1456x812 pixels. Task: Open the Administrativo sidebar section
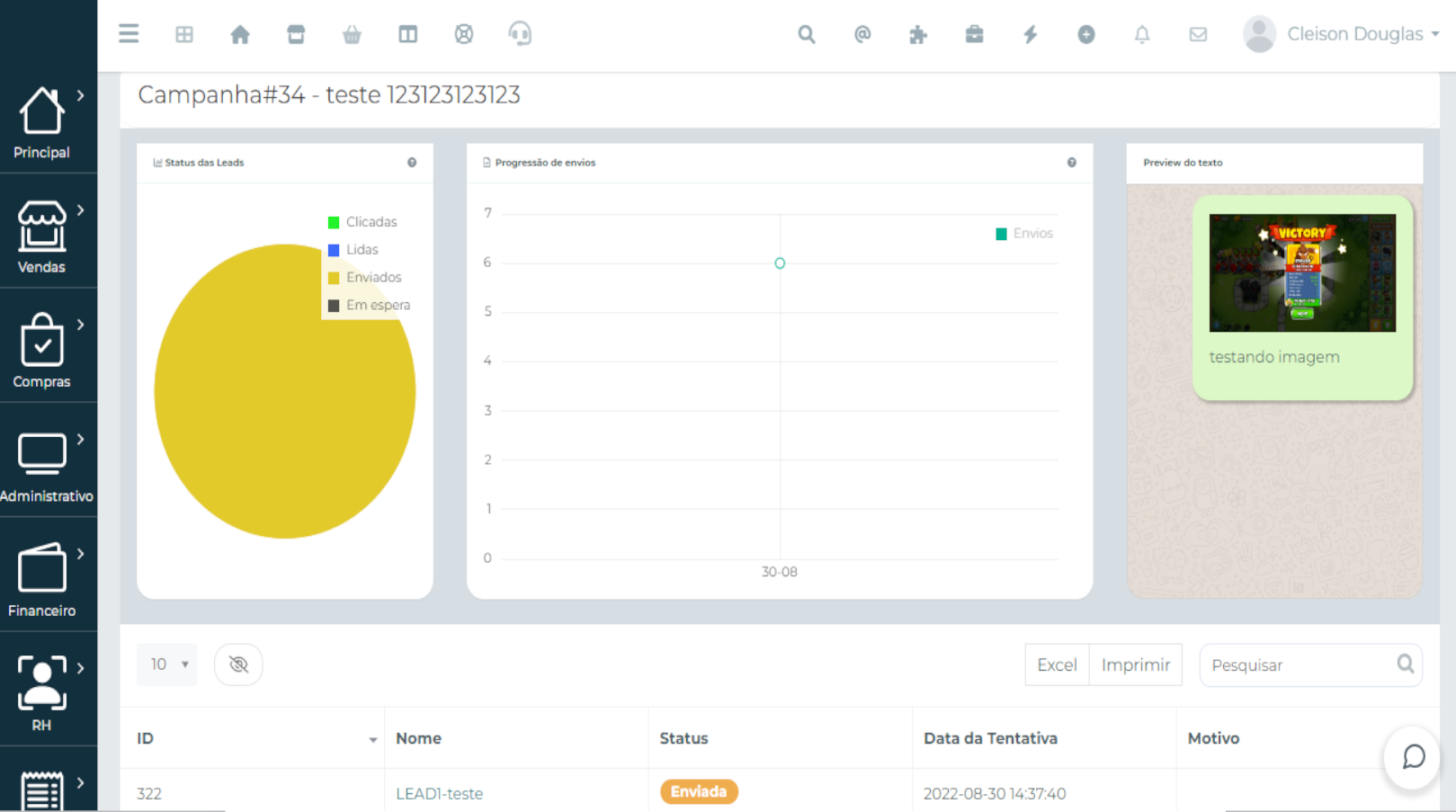click(x=47, y=467)
